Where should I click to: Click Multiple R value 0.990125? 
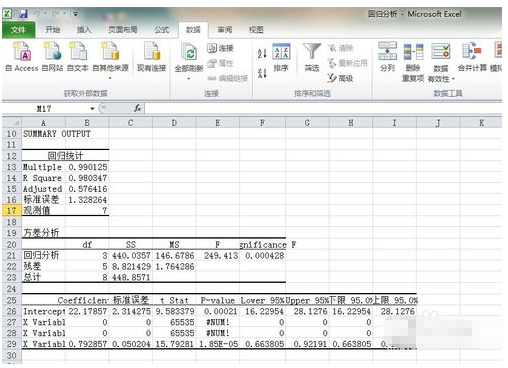[88, 167]
